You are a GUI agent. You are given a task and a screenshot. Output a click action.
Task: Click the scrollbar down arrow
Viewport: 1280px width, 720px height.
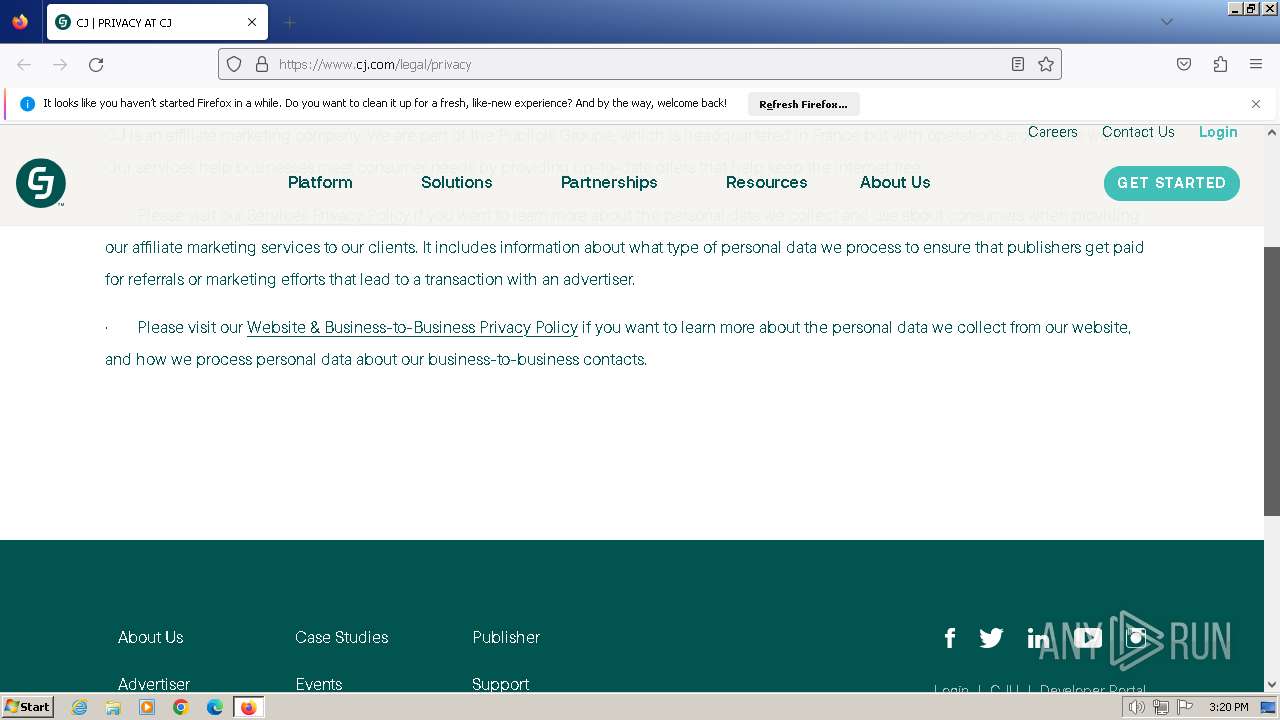click(1272, 685)
